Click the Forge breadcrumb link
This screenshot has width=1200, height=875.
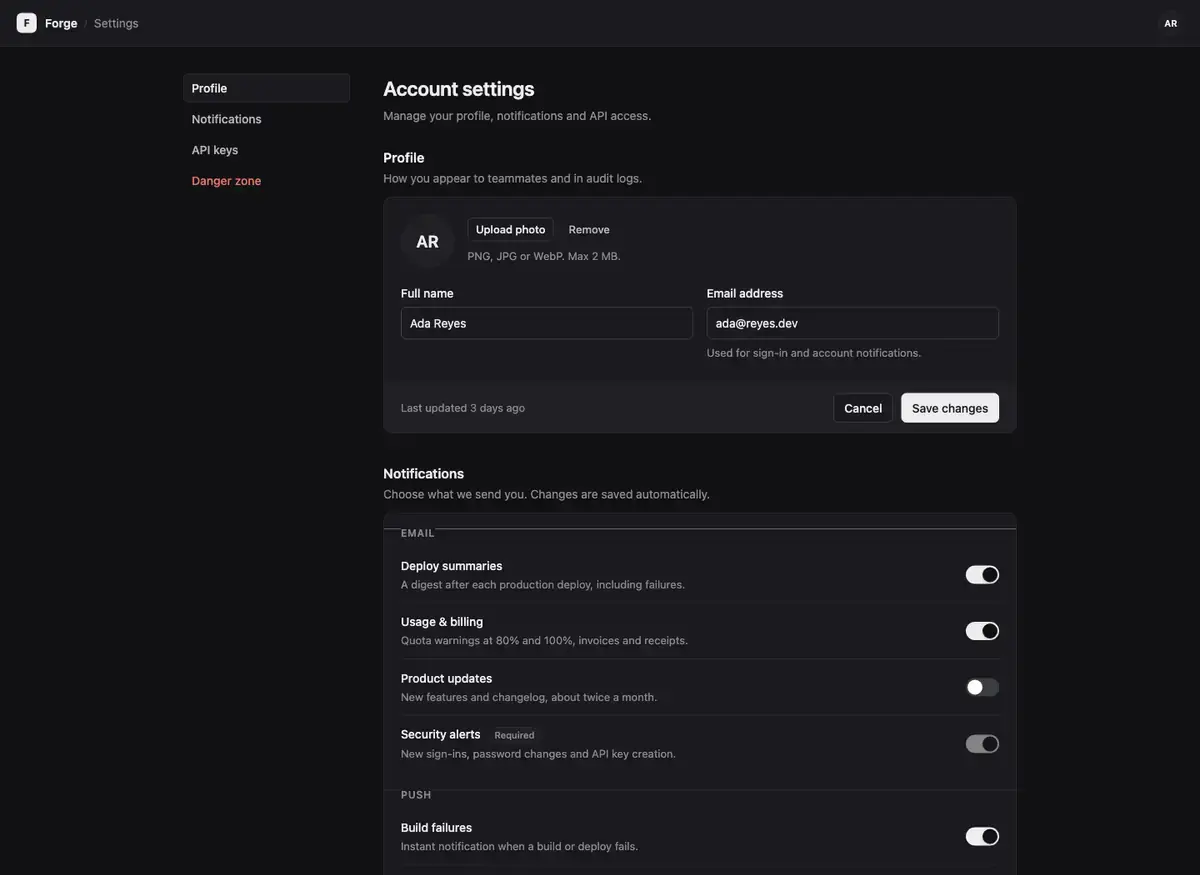61,23
